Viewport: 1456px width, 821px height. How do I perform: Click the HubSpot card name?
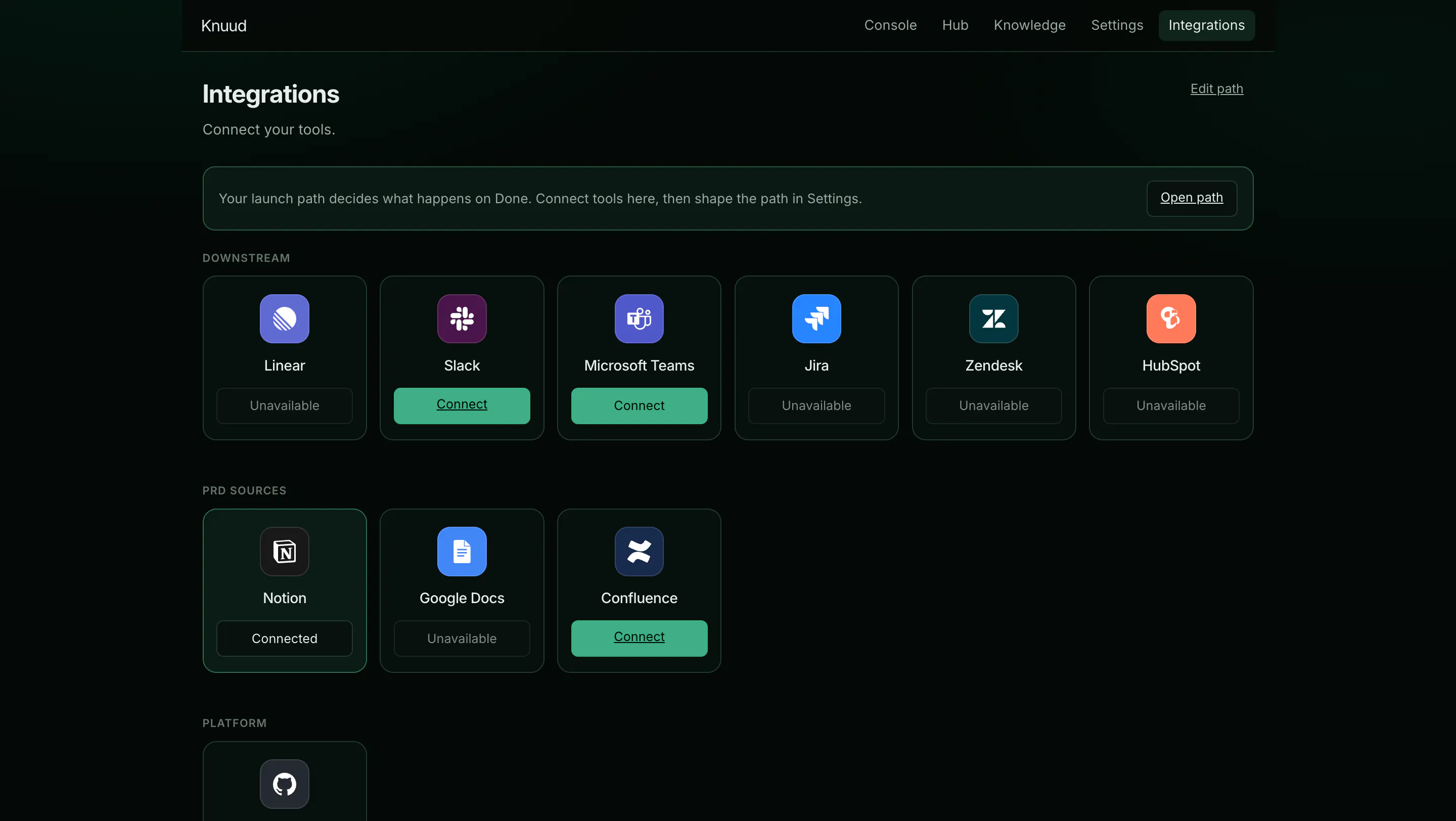tap(1171, 366)
